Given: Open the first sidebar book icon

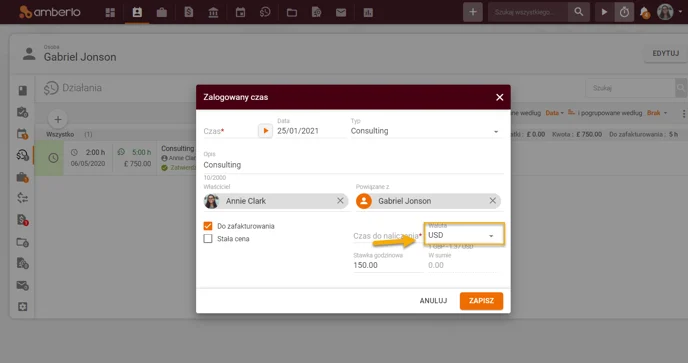Looking at the screenshot, I should [x=22, y=90].
